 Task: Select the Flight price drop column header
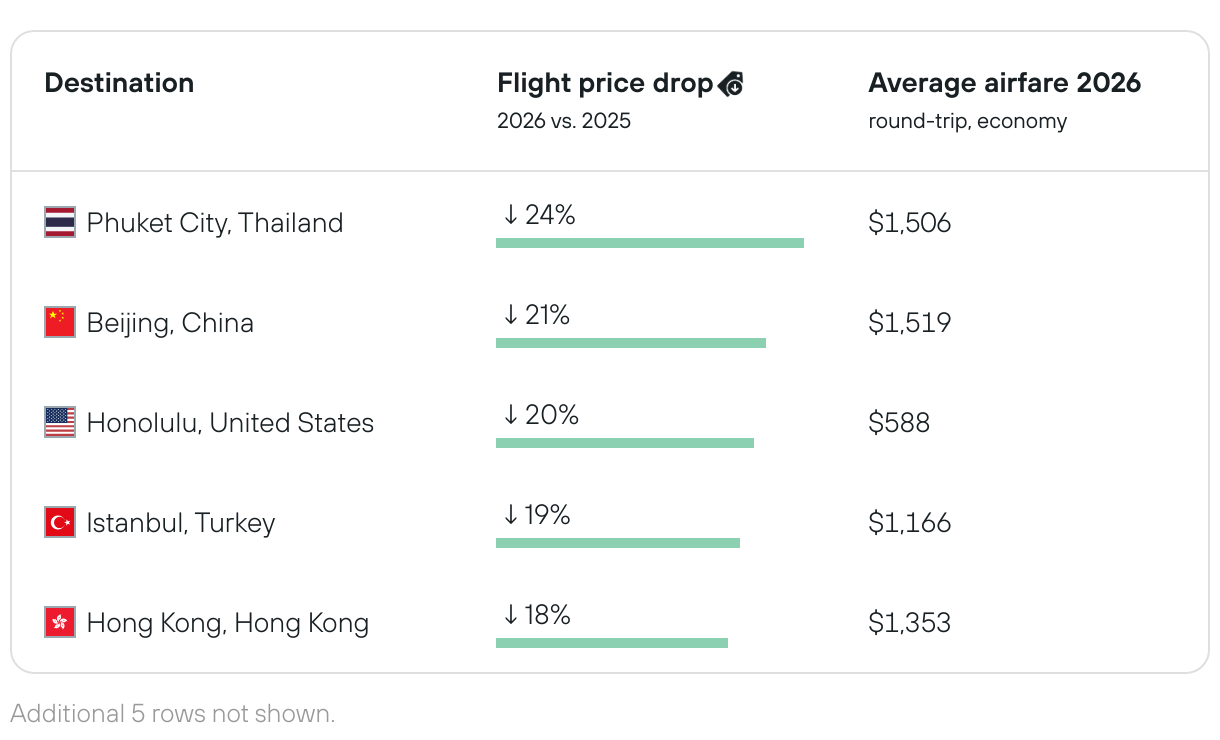tap(604, 83)
